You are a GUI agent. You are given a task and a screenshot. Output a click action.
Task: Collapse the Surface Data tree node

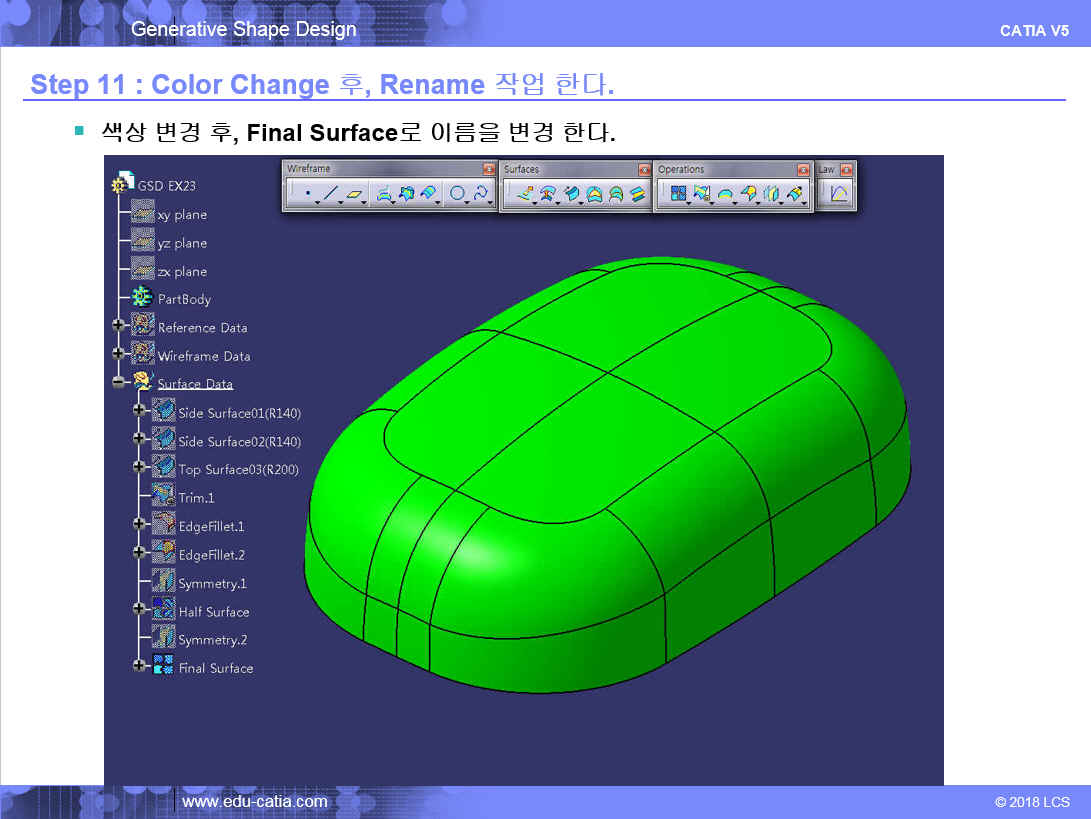coord(119,381)
